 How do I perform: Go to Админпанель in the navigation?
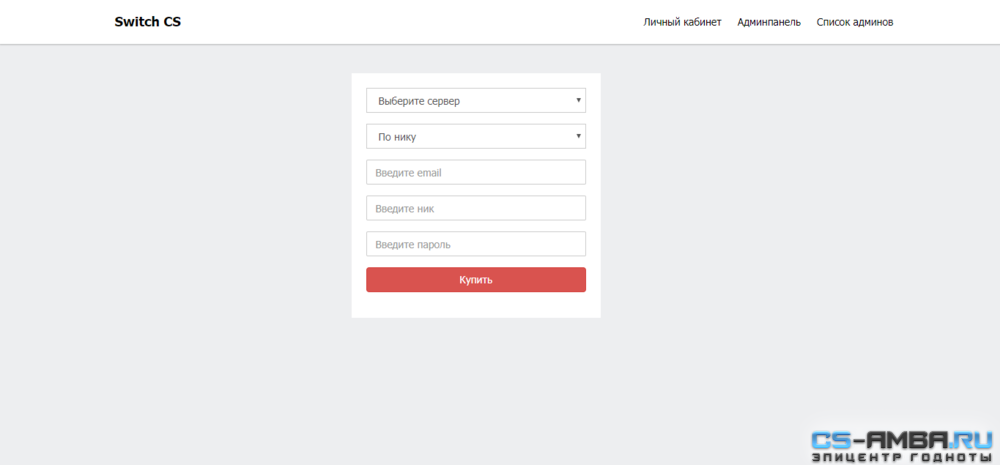[x=769, y=22]
